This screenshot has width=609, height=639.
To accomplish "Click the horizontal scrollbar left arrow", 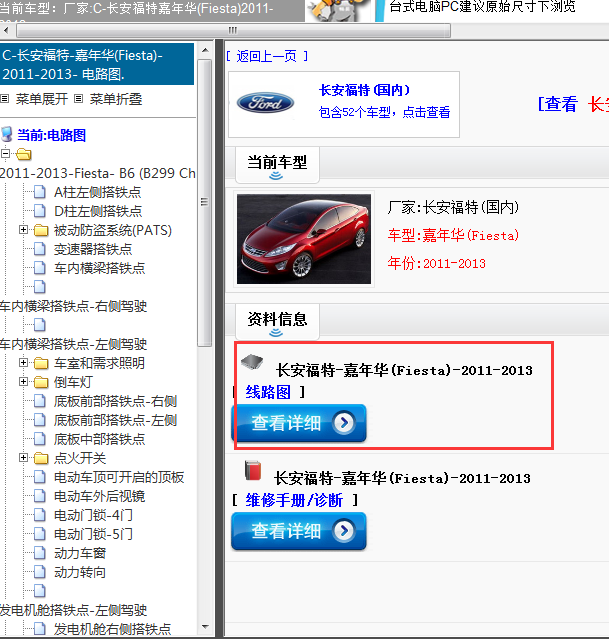I will pos(6,30).
